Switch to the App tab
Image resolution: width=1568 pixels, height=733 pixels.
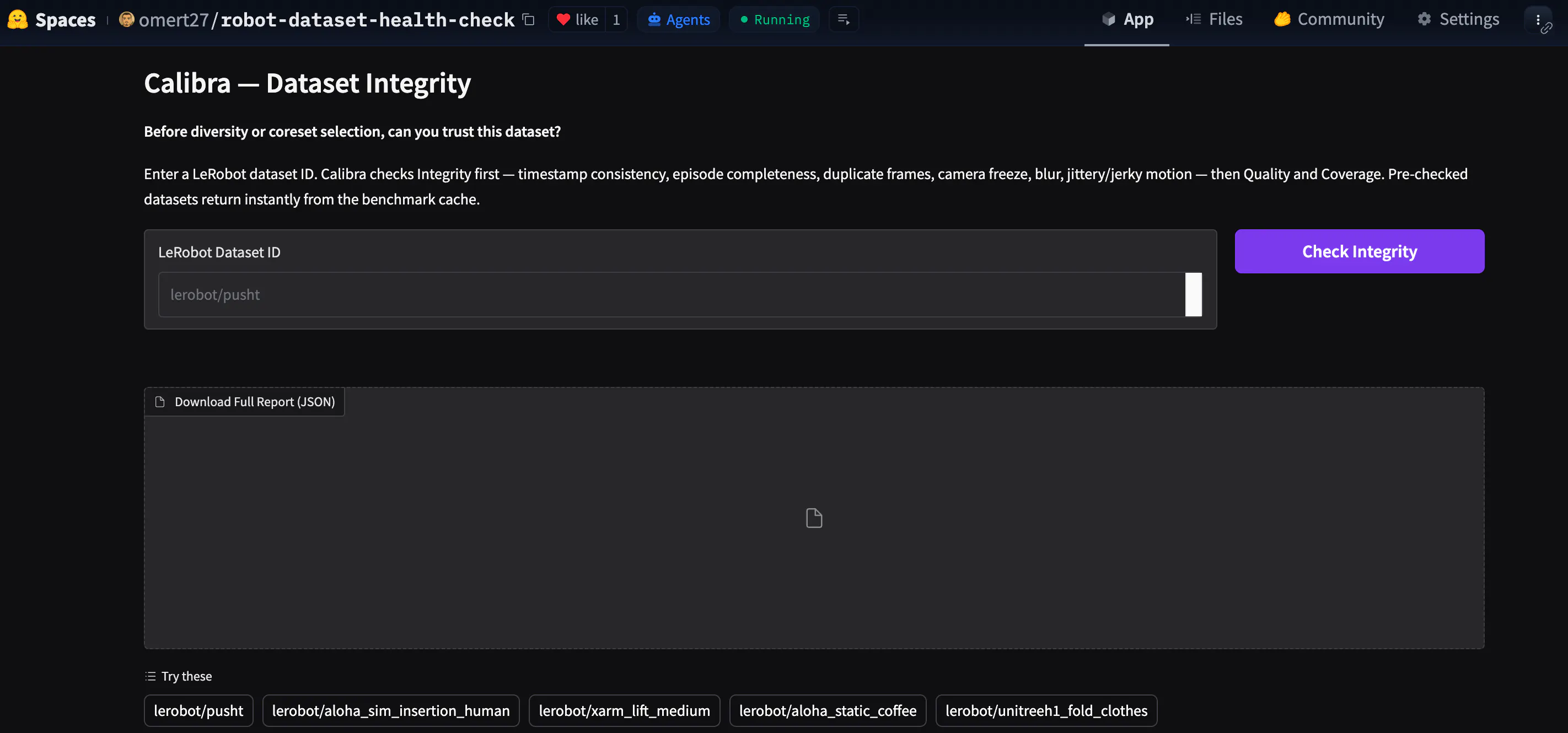point(1127,19)
